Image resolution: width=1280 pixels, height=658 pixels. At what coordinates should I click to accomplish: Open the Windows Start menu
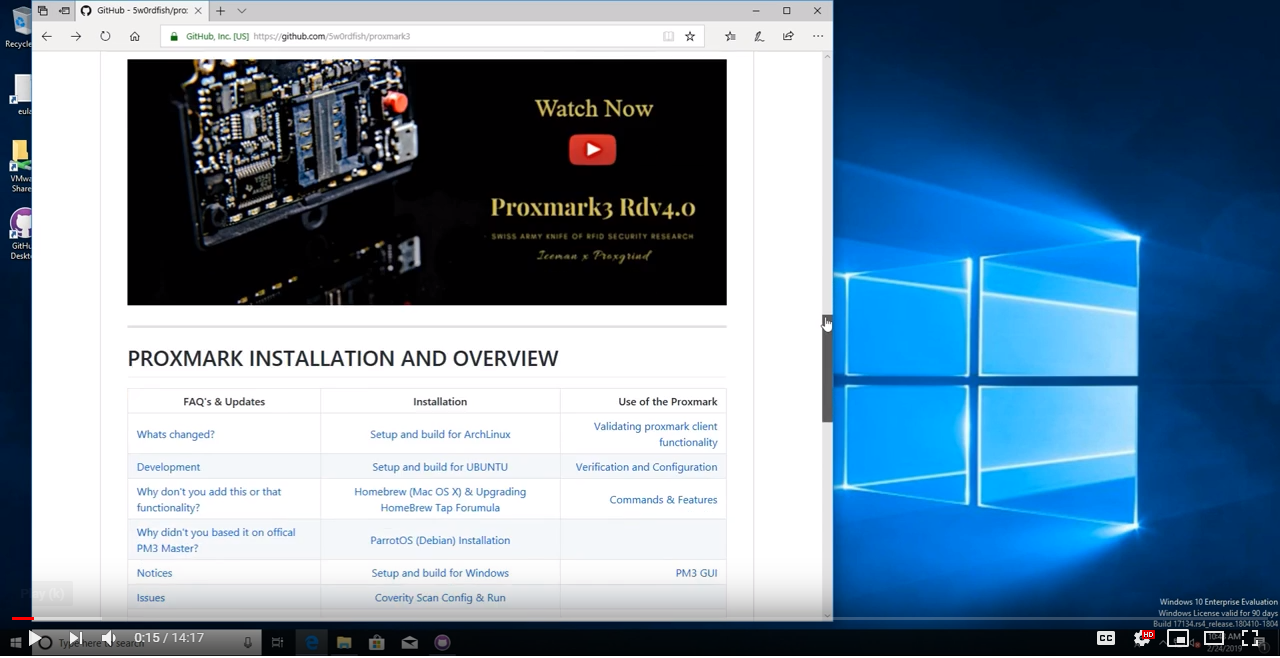pyautogui.click(x=15, y=642)
